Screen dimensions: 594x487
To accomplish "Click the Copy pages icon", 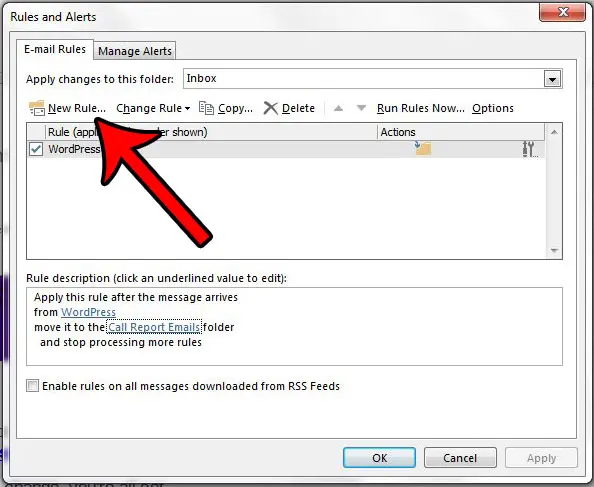I will coord(206,108).
